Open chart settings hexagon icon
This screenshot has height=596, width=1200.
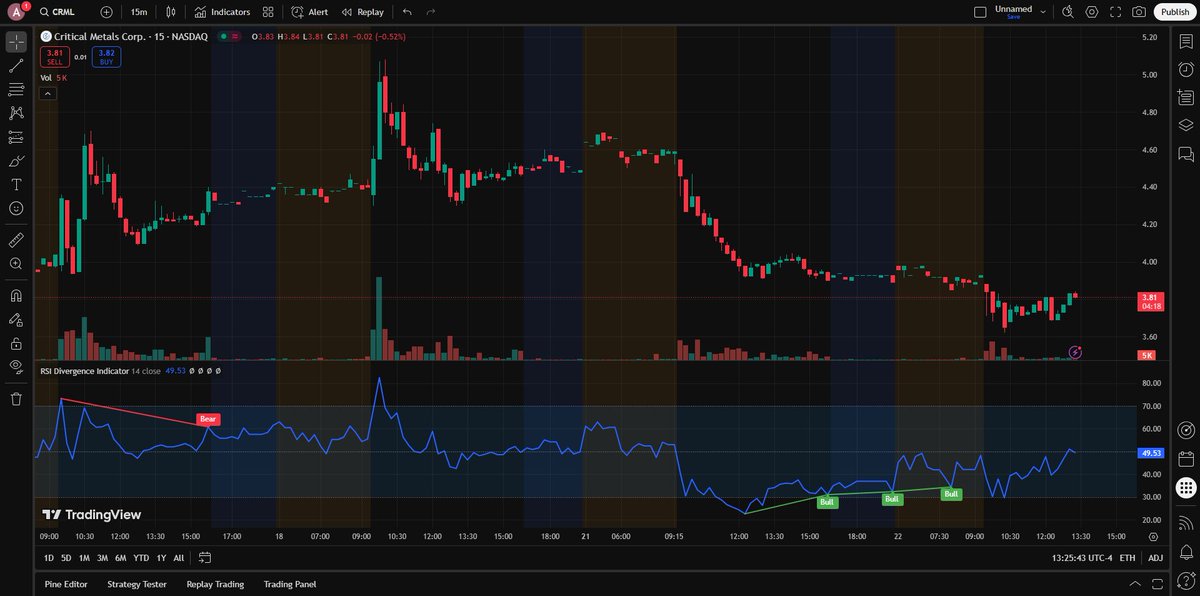point(1091,12)
